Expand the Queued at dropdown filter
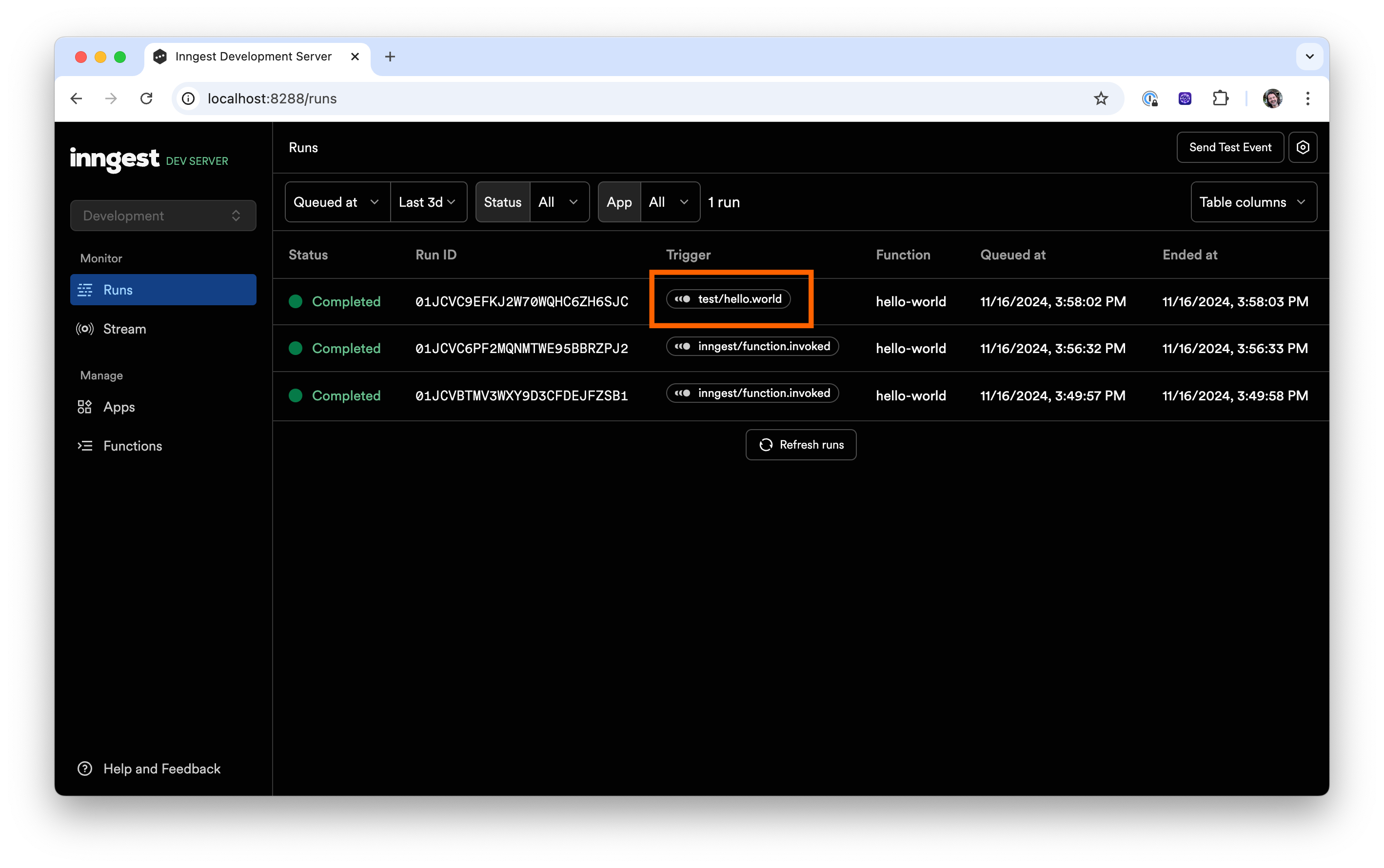 (335, 201)
